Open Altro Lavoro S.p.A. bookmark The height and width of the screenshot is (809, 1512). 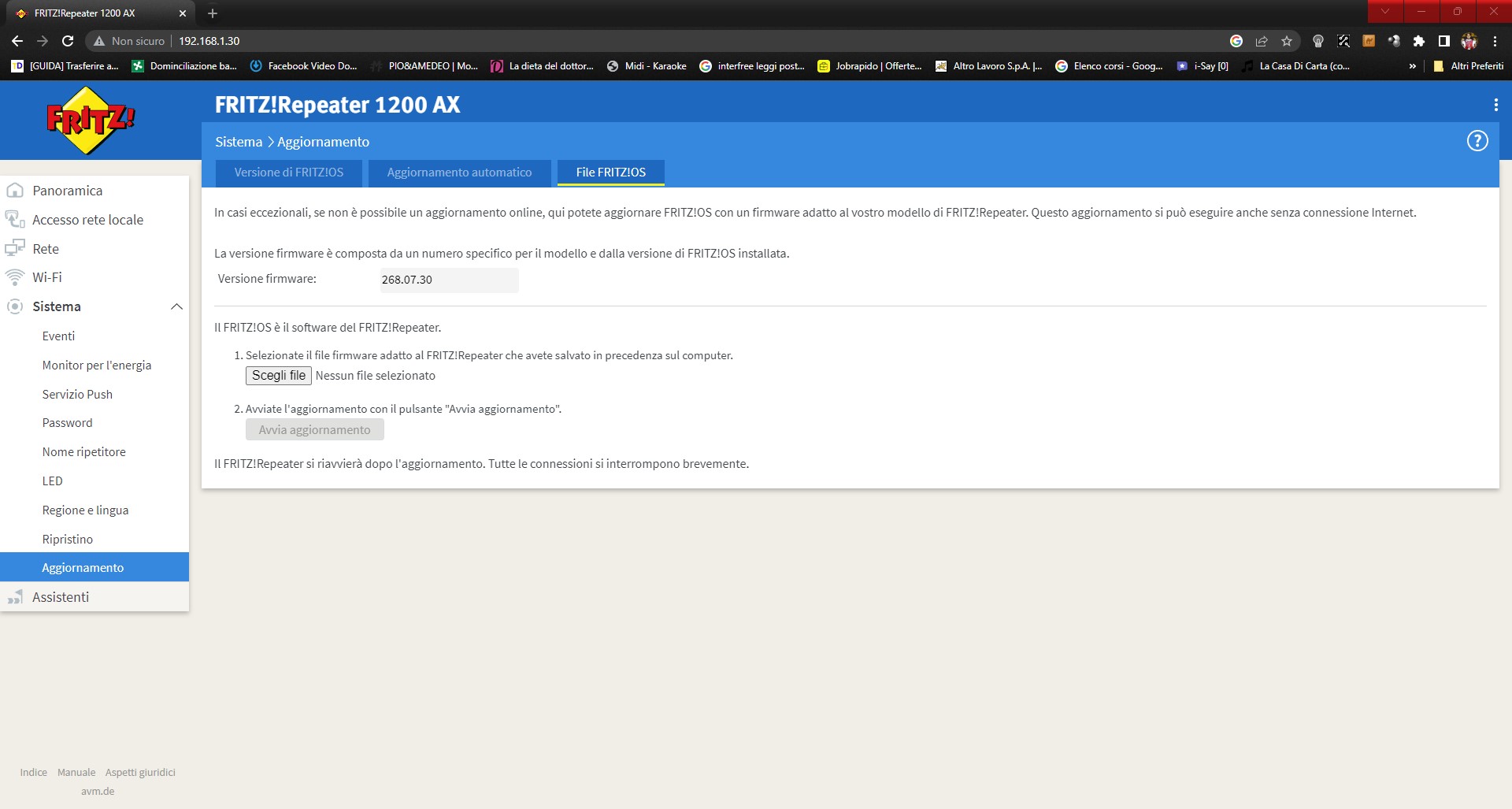pos(989,66)
